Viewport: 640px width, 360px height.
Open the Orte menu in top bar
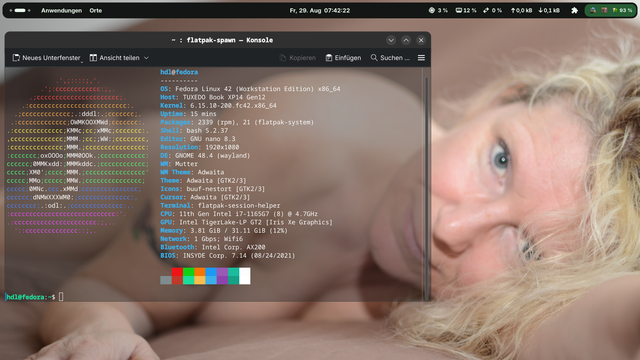click(x=96, y=11)
